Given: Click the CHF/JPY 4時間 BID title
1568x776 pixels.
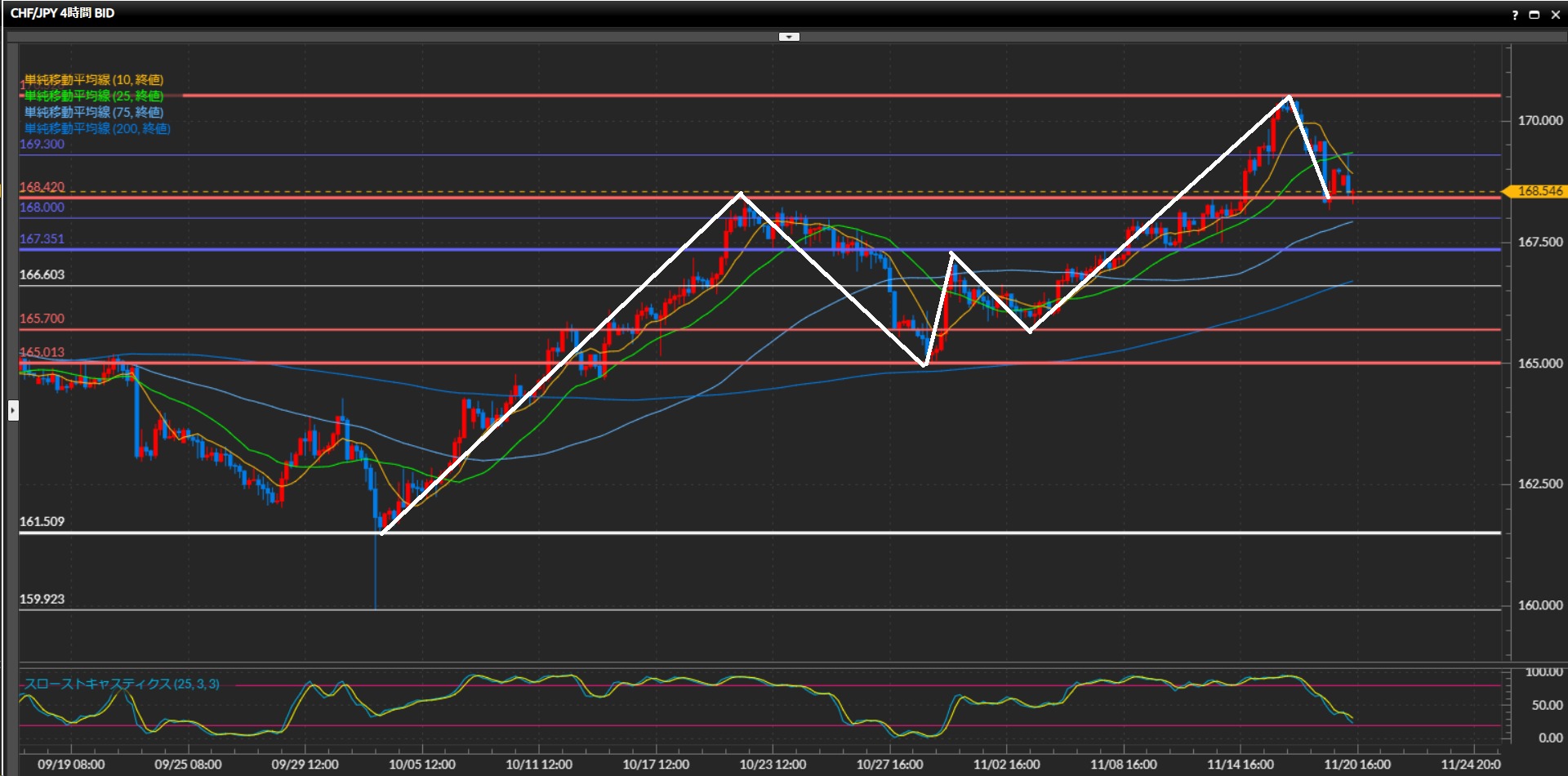Looking at the screenshot, I should 62,13.
